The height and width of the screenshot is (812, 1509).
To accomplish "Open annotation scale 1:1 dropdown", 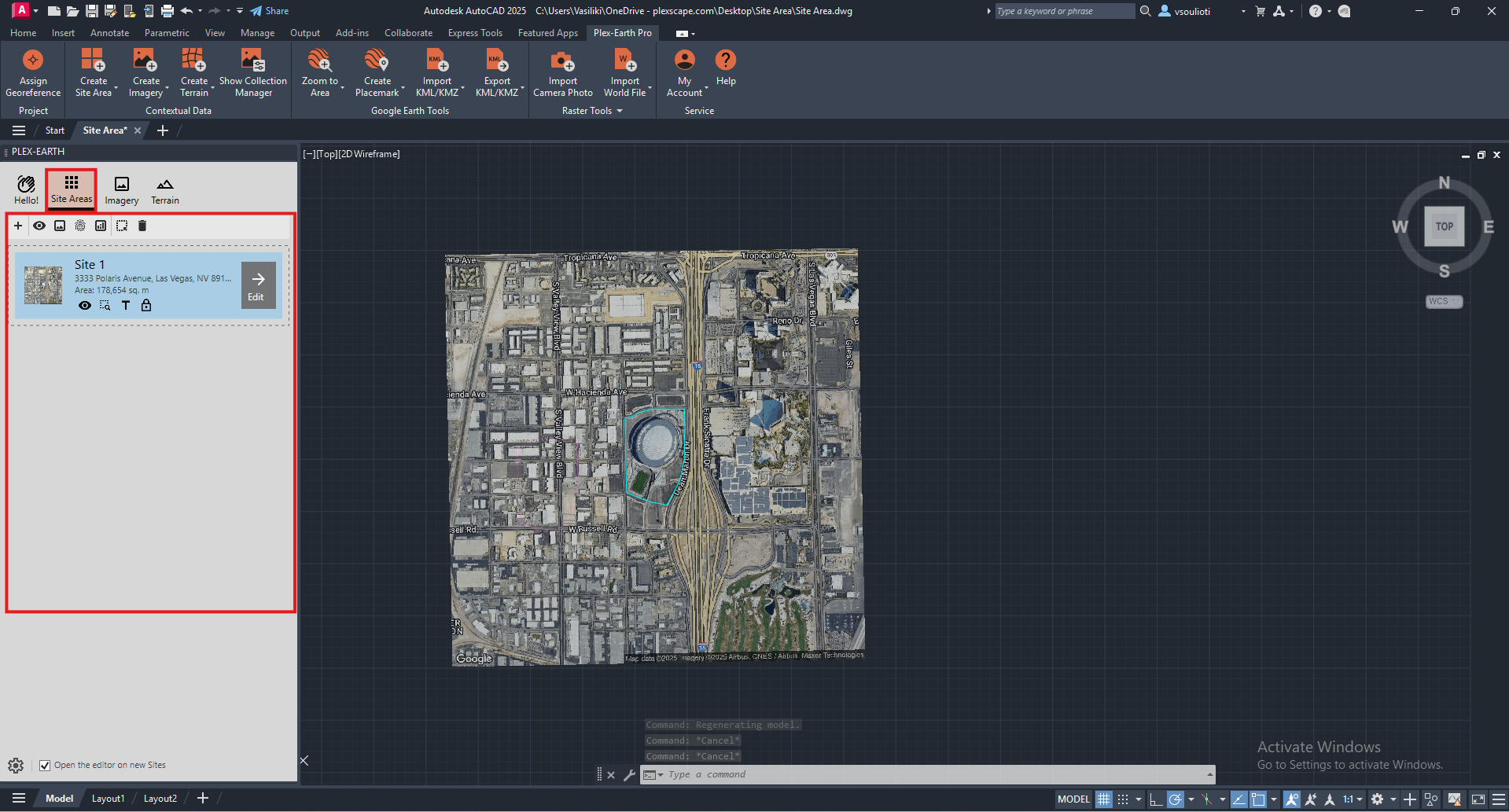I will [x=1353, y=799].
